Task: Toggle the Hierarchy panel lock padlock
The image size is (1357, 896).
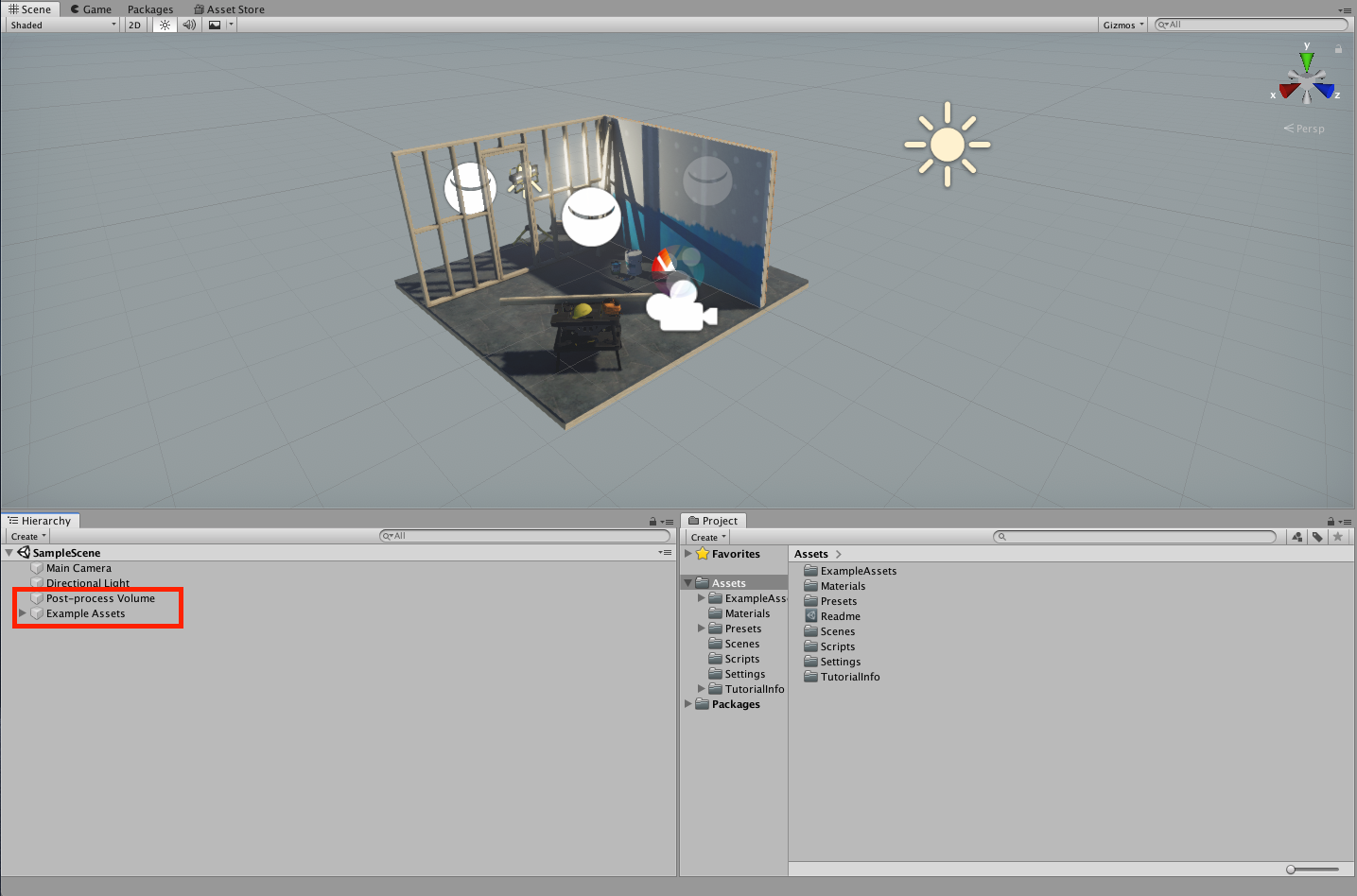Action: coord(652,521)
